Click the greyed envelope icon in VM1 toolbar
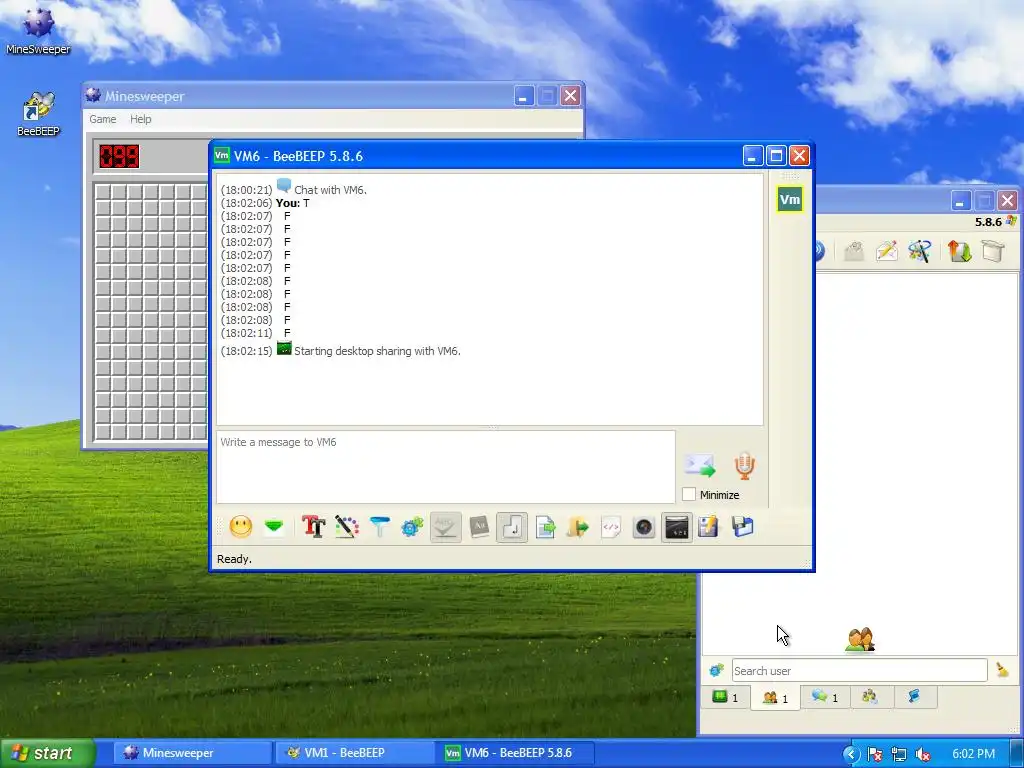The image size is (1024, 768). point(854,251)
